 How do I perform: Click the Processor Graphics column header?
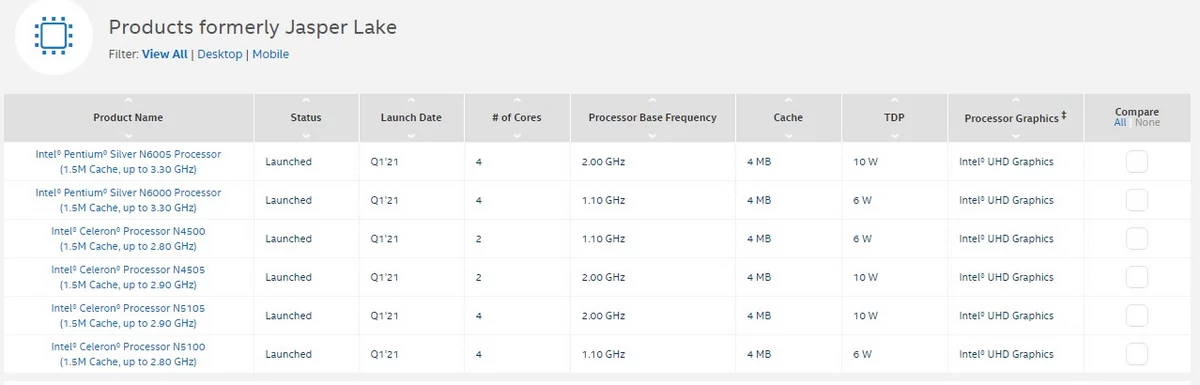(x=1015, y=117)
